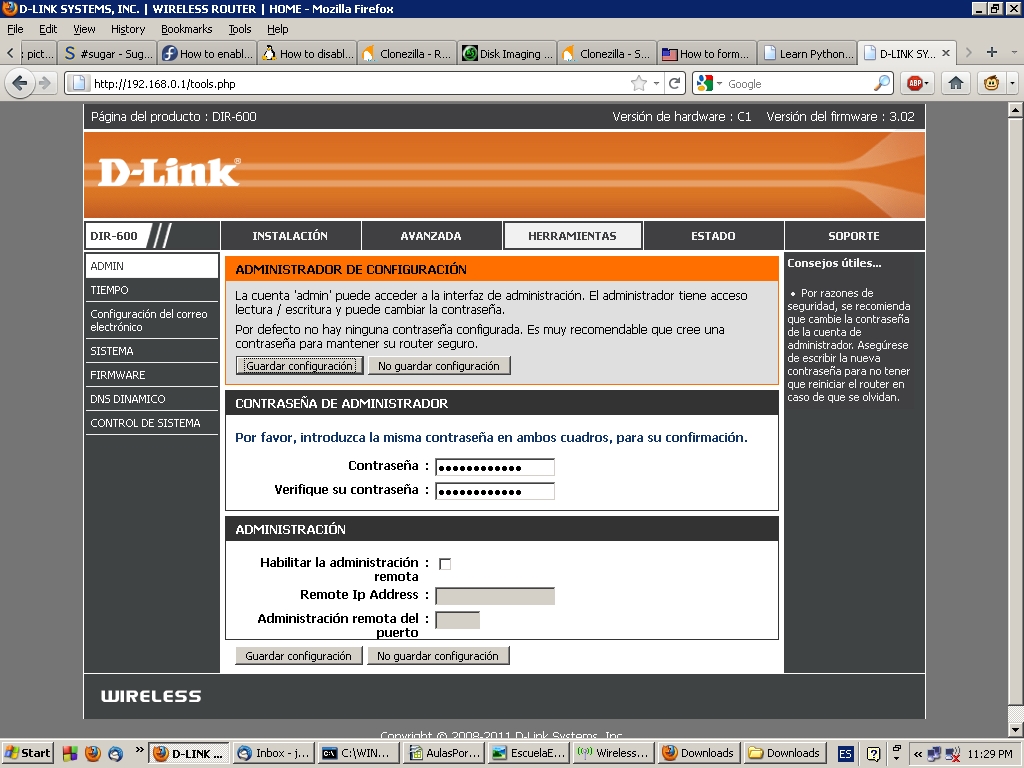The image size is (1024, 768).
Task: Enable the remote administration checkbox
Action: point(445,564)
